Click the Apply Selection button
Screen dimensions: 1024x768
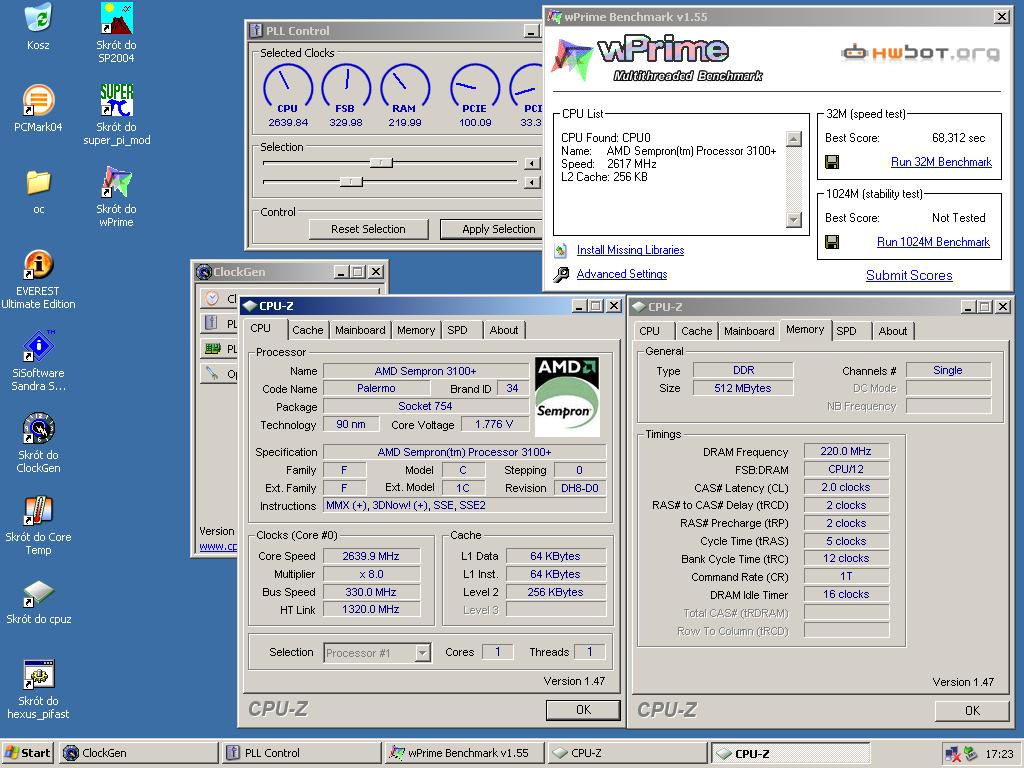coord(492,229)
